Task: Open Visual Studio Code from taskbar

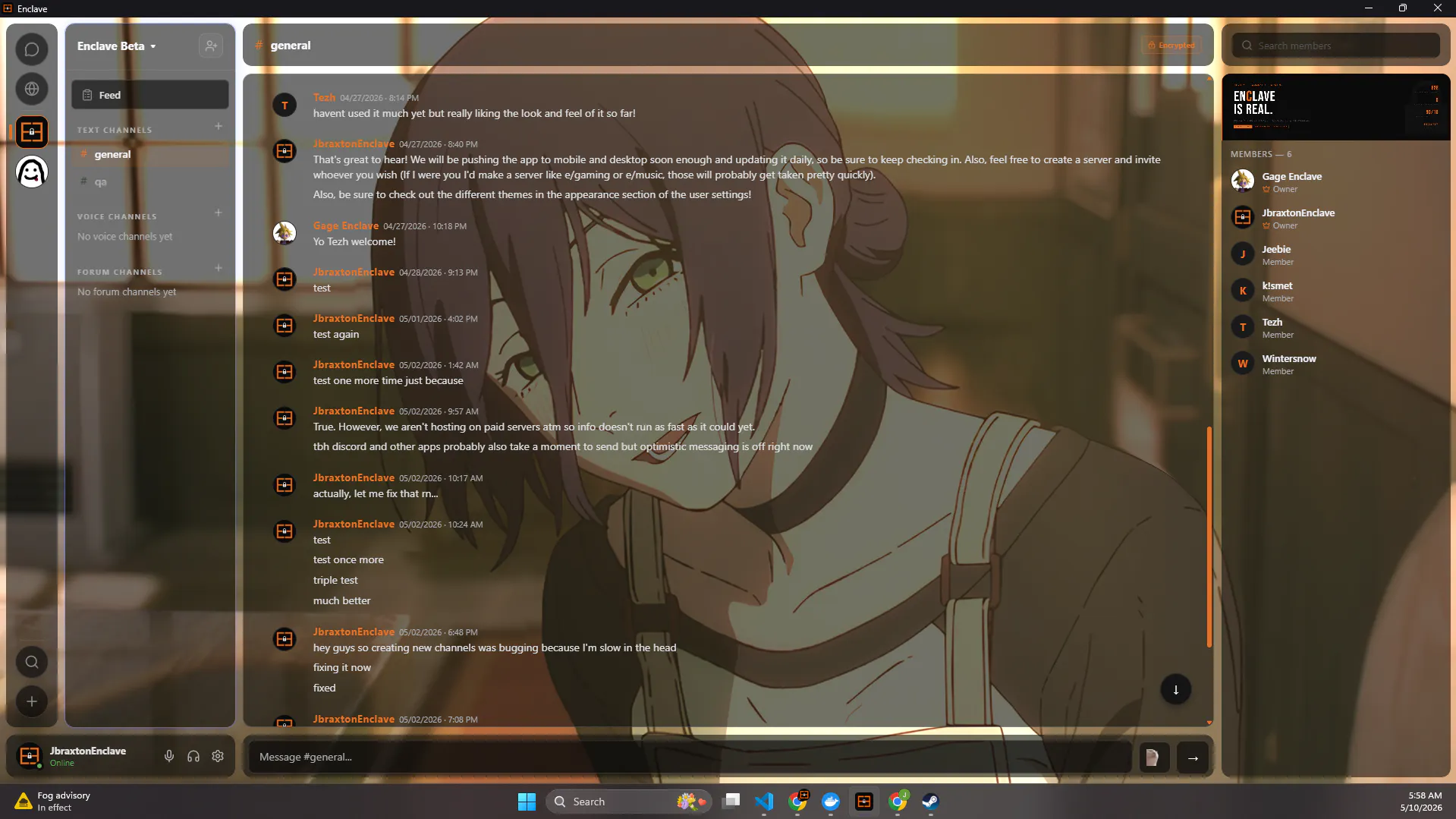Action: [x=764, y=802]
